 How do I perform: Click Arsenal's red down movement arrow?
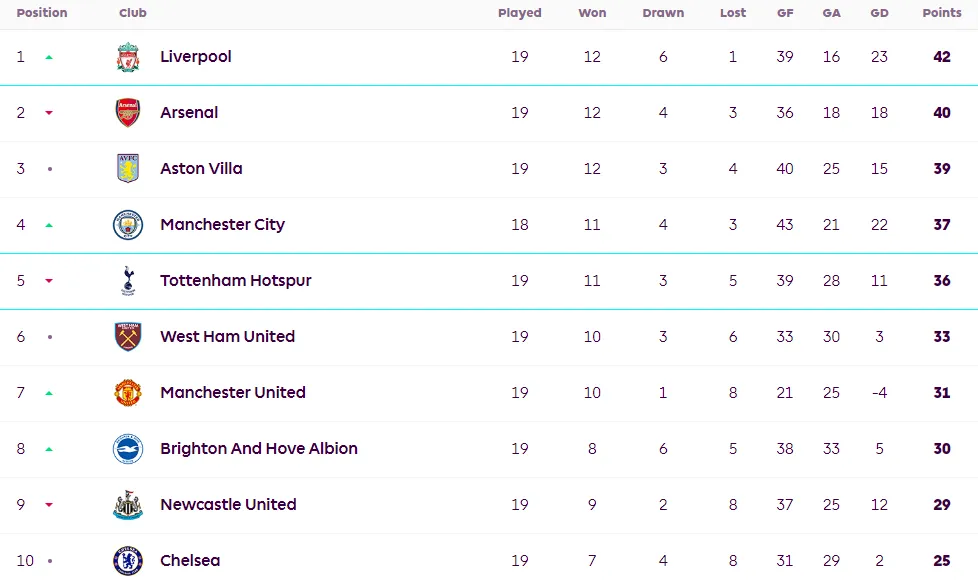49,113
